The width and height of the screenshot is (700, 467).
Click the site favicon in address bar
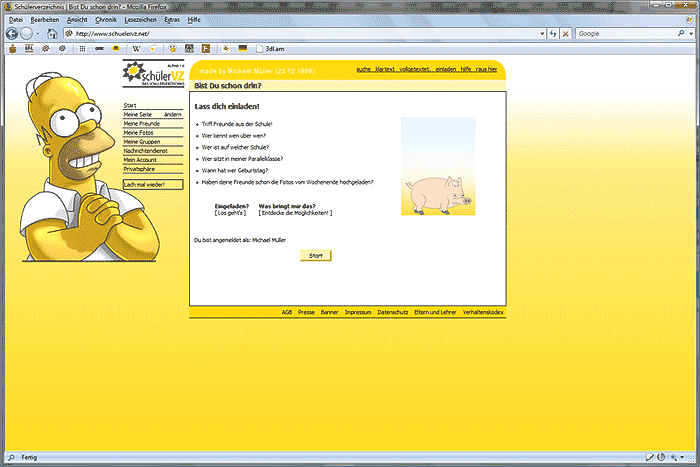(x=69, y=33)
